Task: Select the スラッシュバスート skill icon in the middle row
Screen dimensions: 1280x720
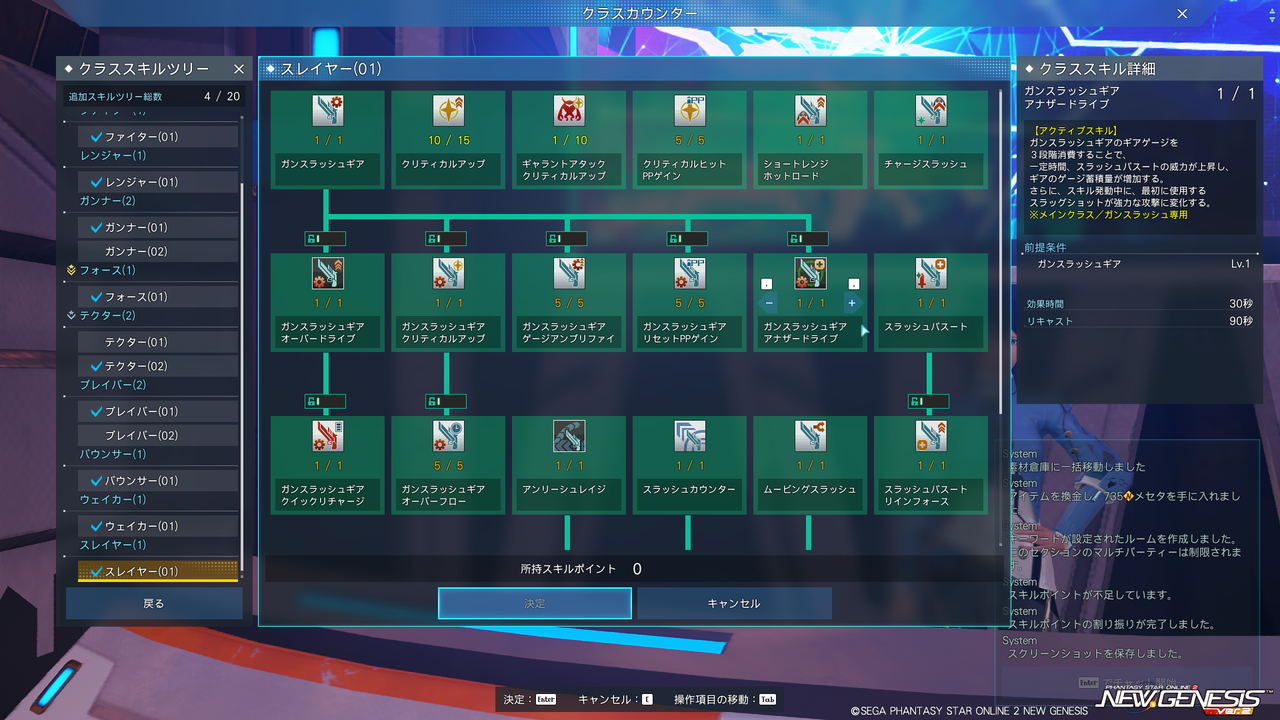Action: [x=931, y=274]
